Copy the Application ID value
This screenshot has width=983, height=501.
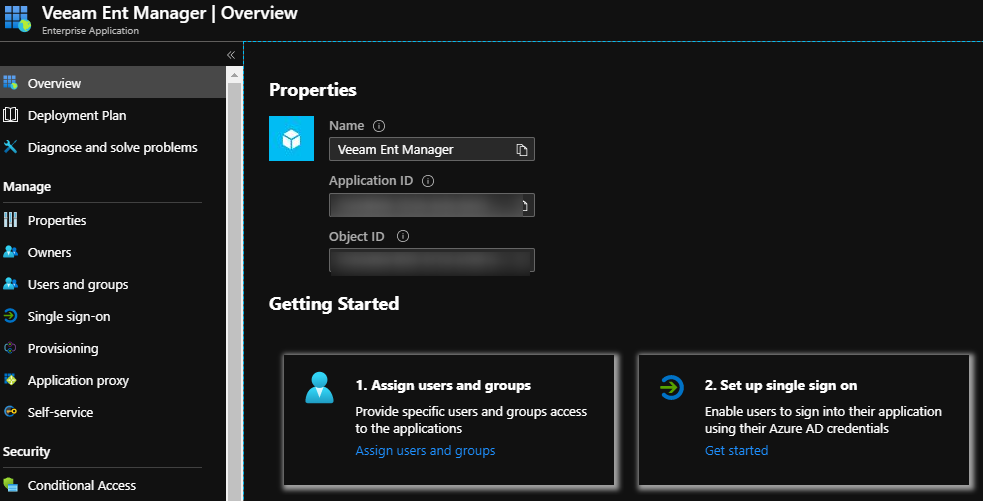[523, 206]
